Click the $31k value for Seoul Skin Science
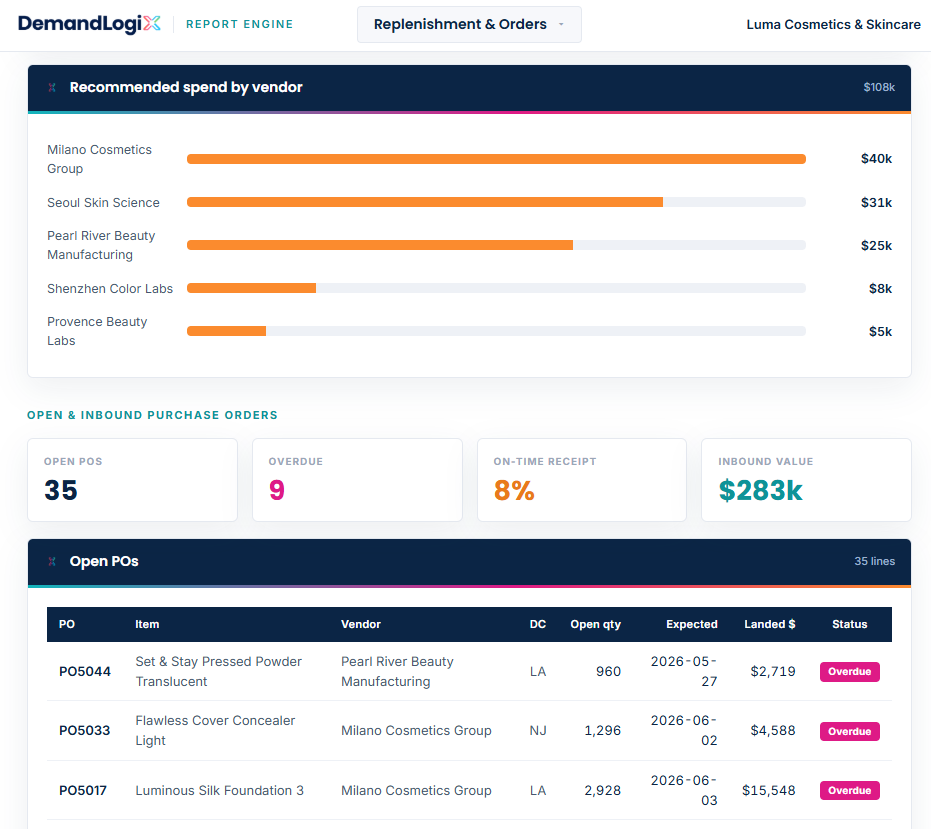This screenshot has height=829, width=931. 876,202
